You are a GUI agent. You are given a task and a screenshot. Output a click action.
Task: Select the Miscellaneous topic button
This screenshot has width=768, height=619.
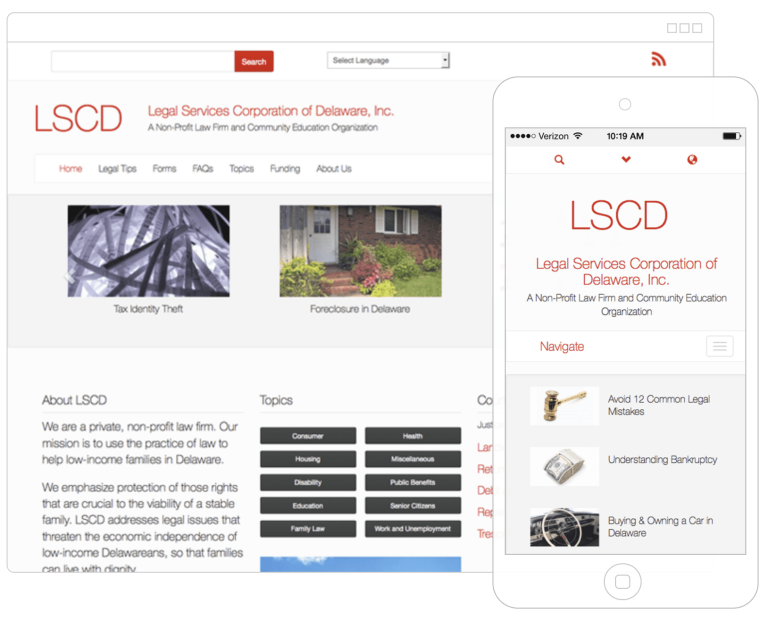pyautogui.click(x=413, y=459)
